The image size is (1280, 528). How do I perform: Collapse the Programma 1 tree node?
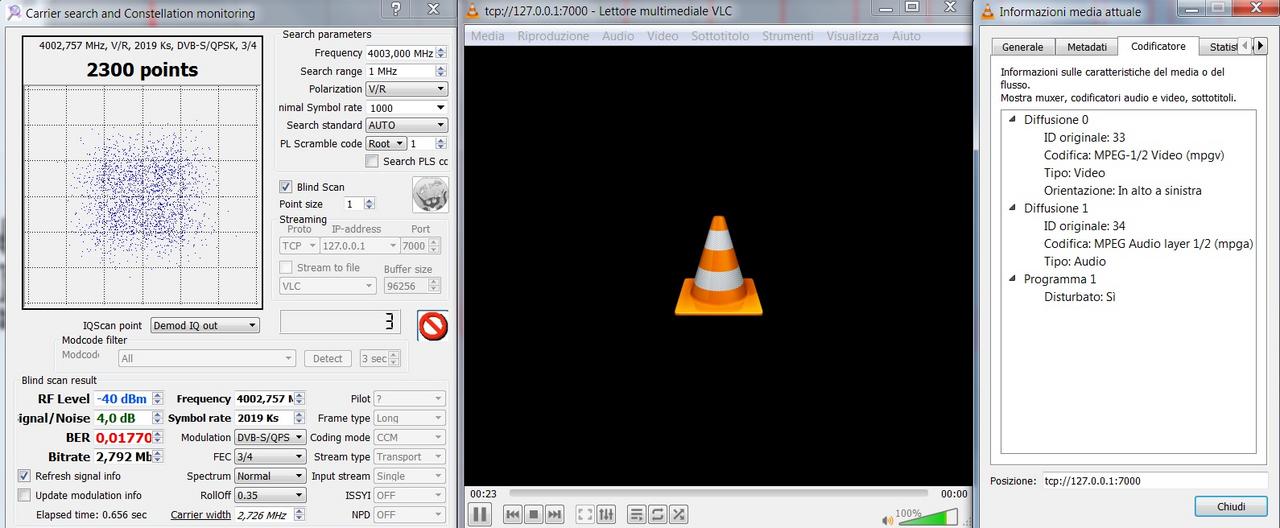click(x=1011, y=279)
